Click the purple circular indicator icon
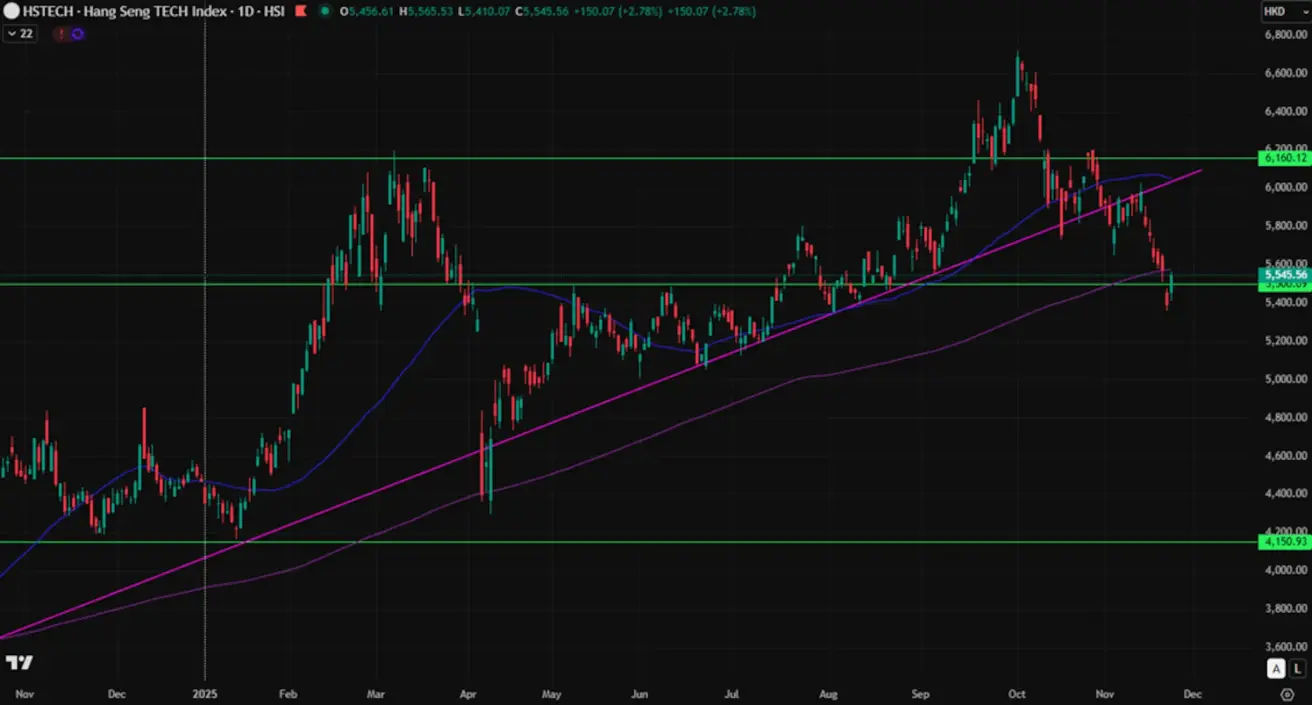 click(77, 33)
